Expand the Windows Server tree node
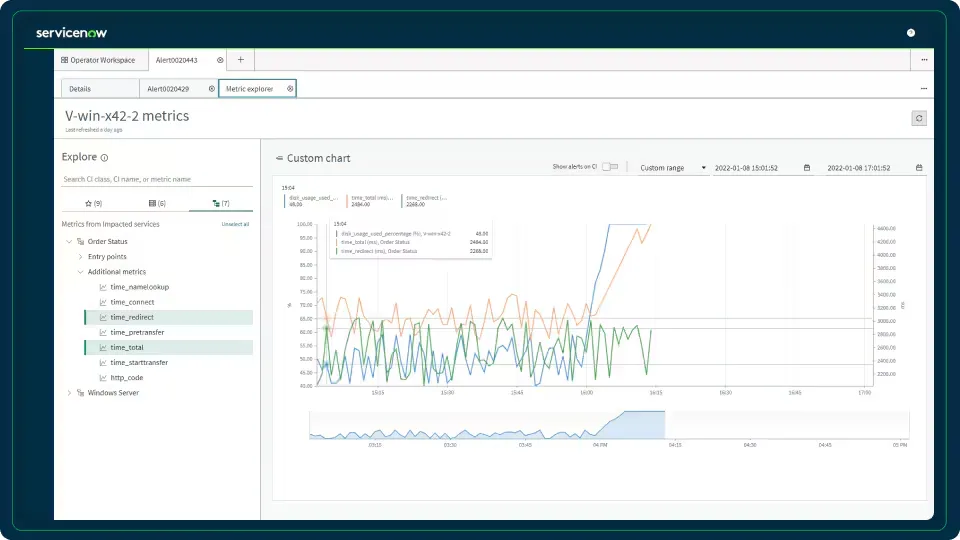The width and height of the screenshot is (960, 540). pyautogui.click(x=69, y=393)
